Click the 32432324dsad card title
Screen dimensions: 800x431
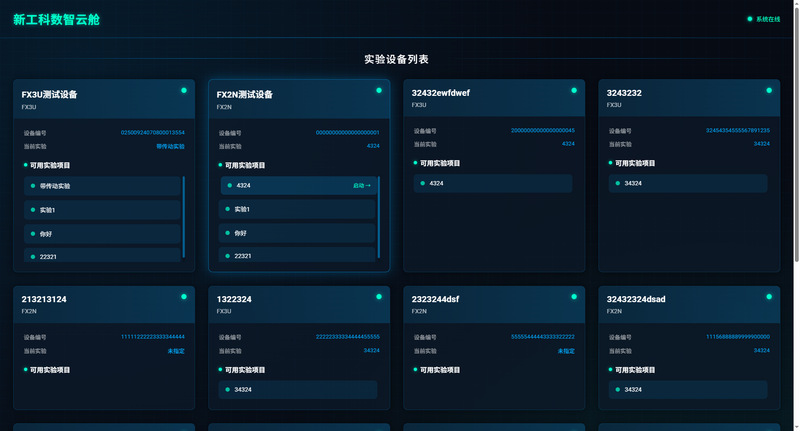point(636,299)
